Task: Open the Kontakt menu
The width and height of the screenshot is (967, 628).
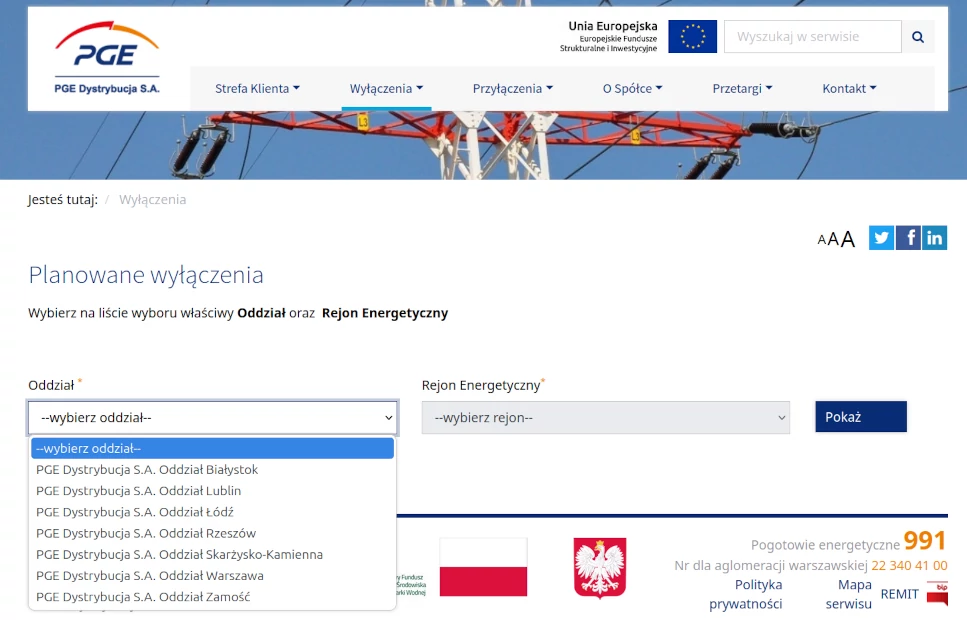Action: [x=849, y=88]
